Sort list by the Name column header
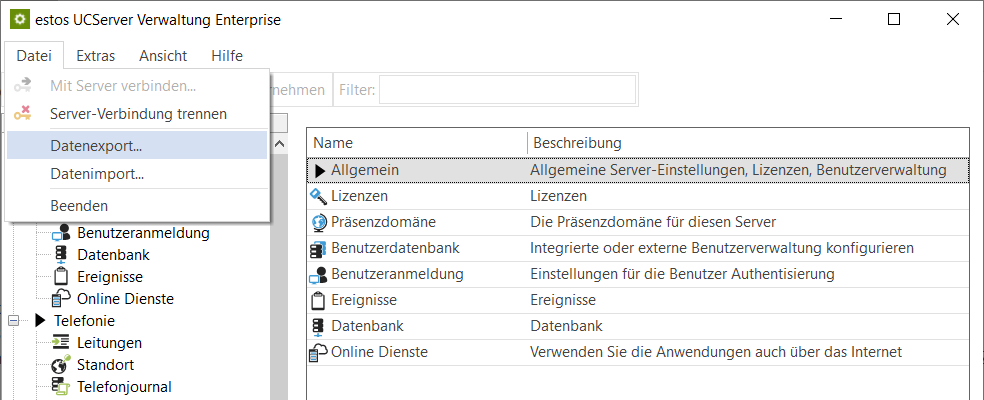Image resolution: width=984 pixels, height=400 pixels. [x=415, y=143]
